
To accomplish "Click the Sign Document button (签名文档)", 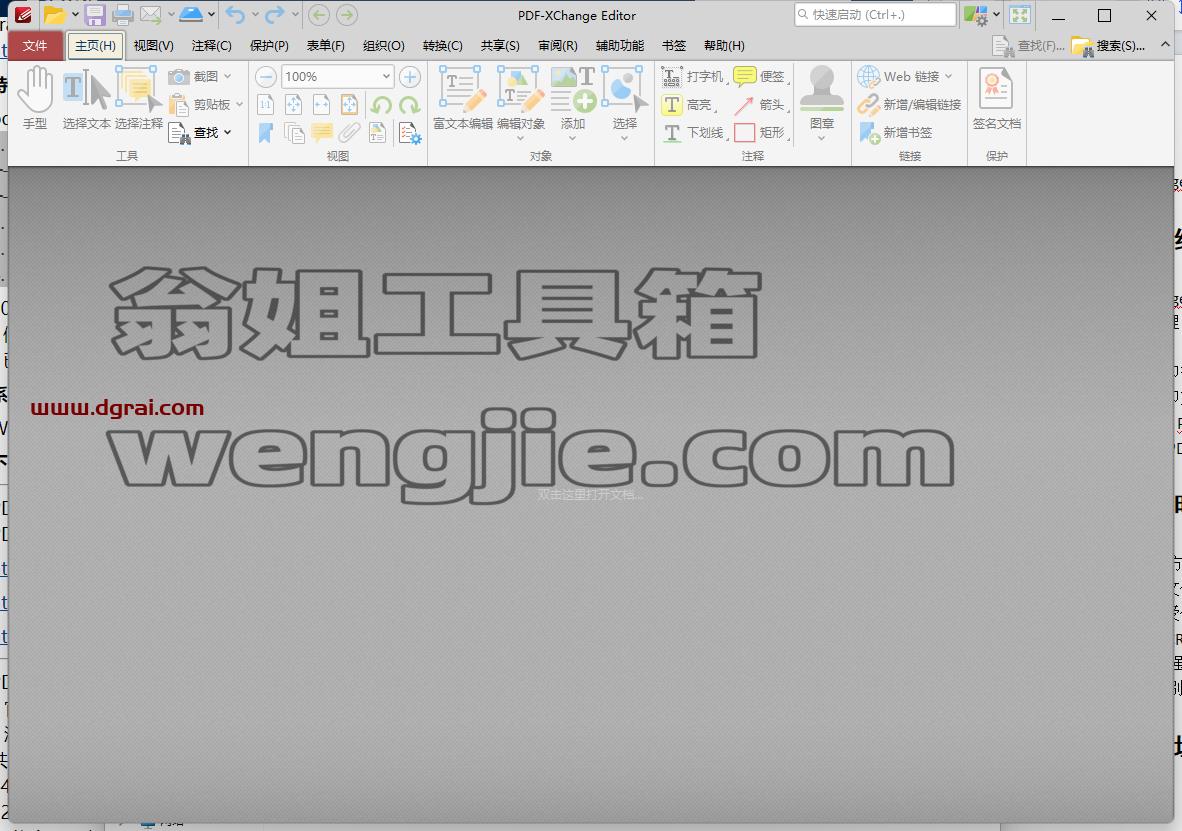I will click(x=997, y=98).
